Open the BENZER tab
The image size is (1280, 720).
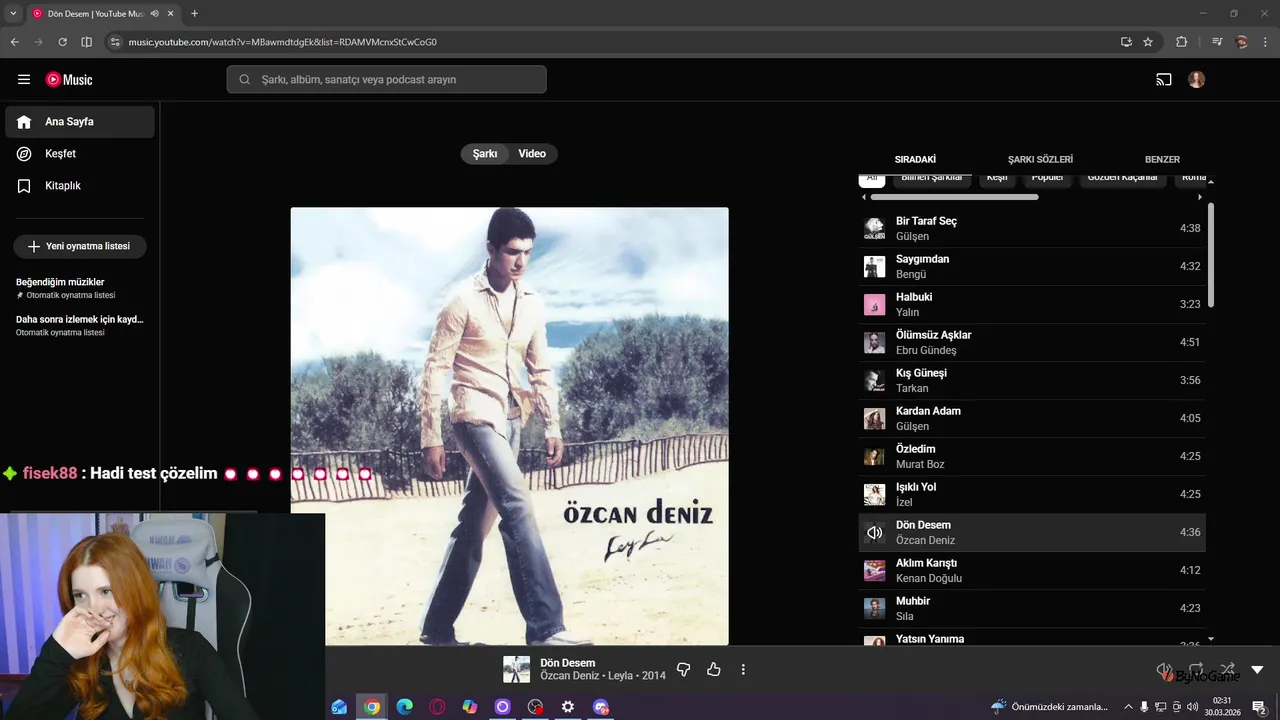point(1162,159)
